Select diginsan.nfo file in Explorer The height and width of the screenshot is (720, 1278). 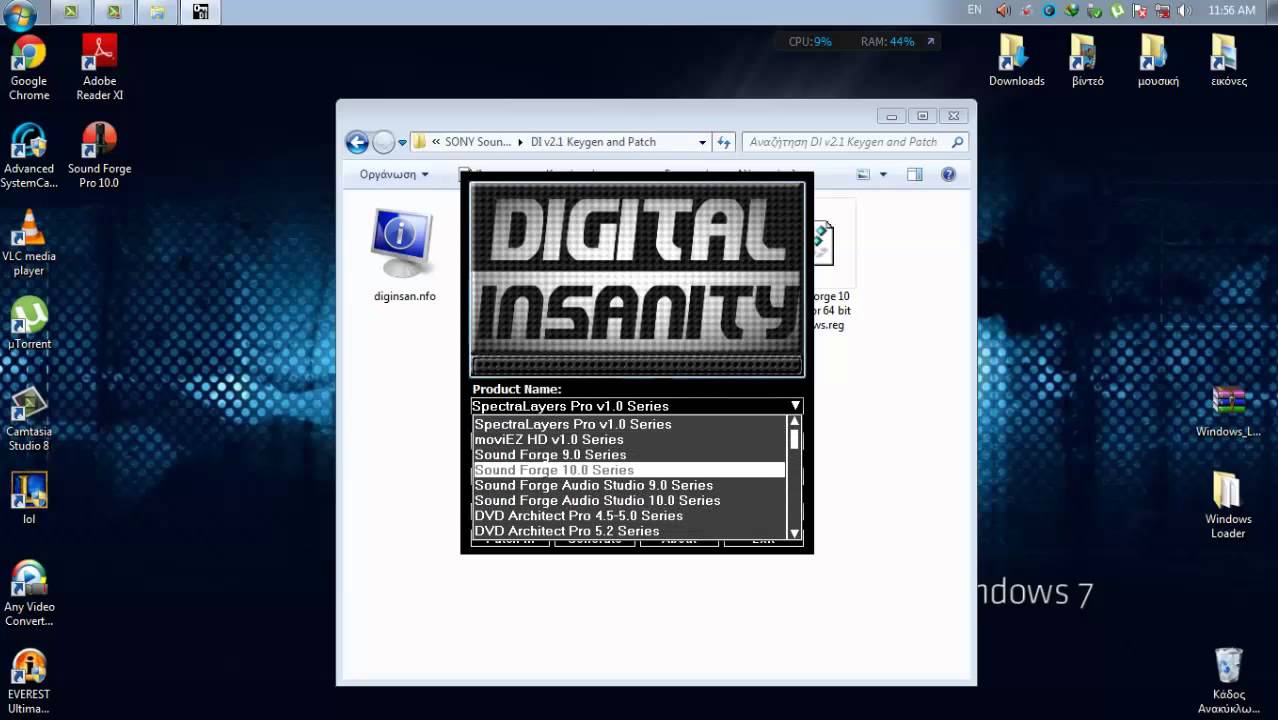click(x=404, y=256)
